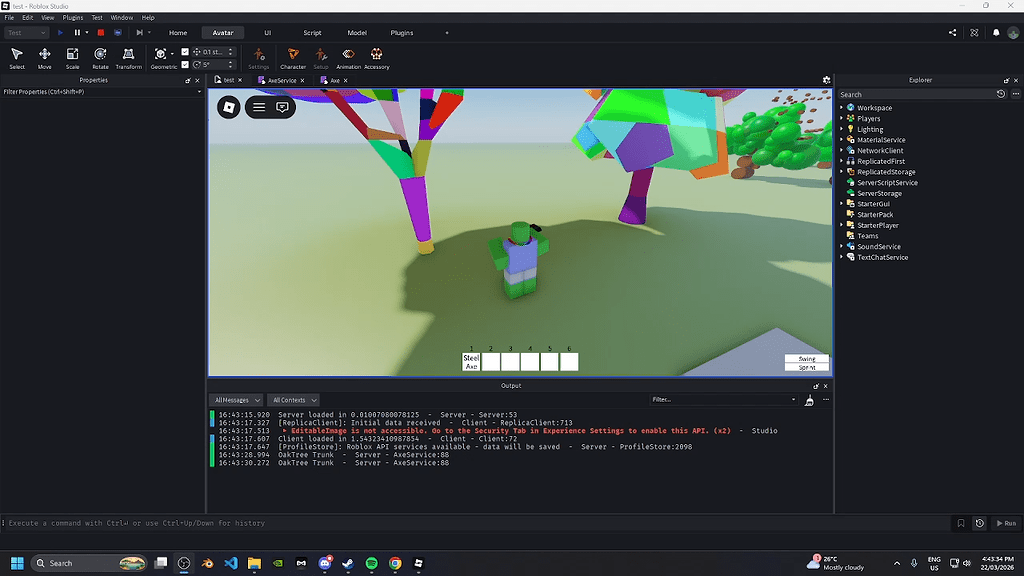This screenshot has width=1024, height=576.
Task: Click the blue Play button
Action: point(60,33)
